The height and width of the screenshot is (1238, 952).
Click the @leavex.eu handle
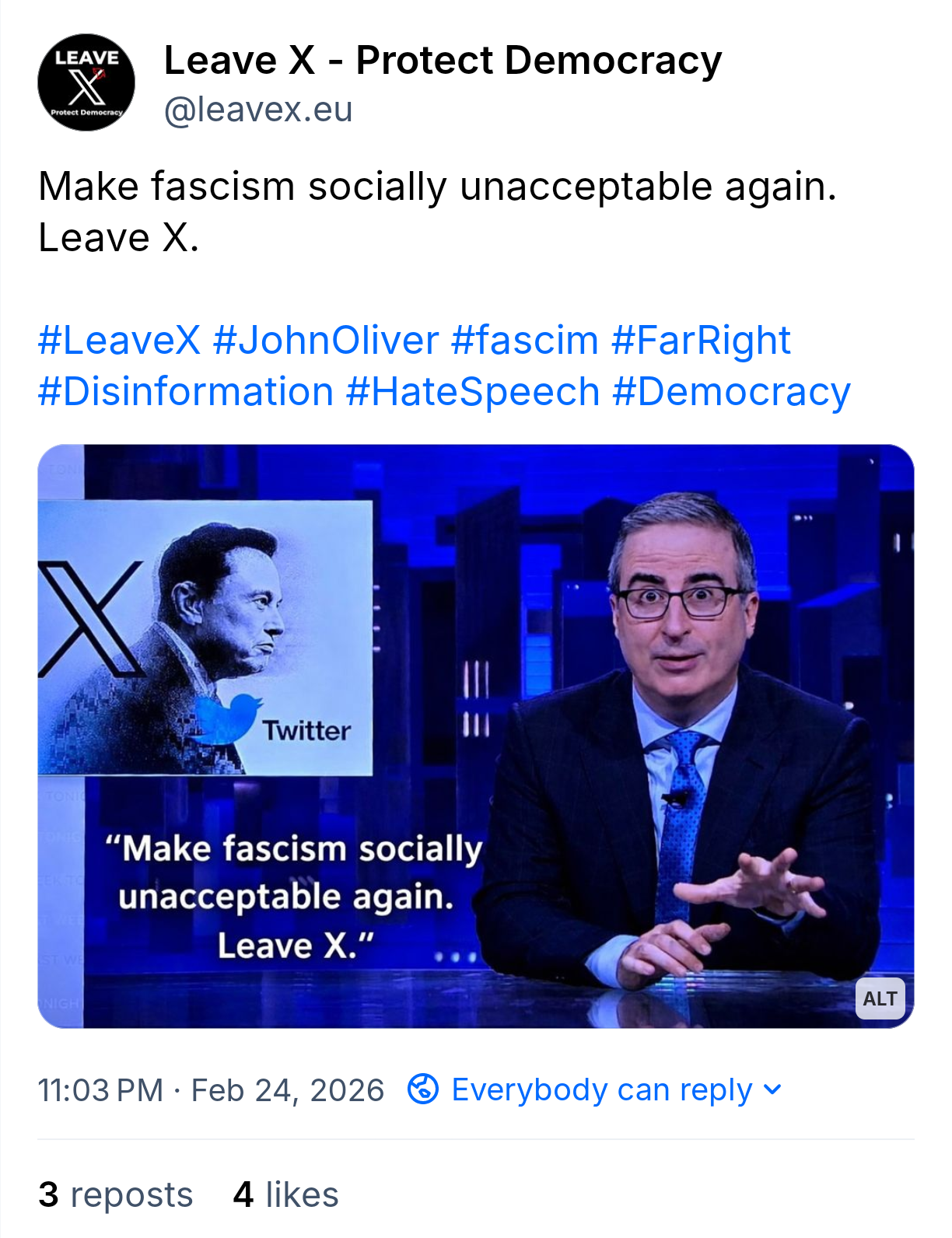click(x=258, y=110)
